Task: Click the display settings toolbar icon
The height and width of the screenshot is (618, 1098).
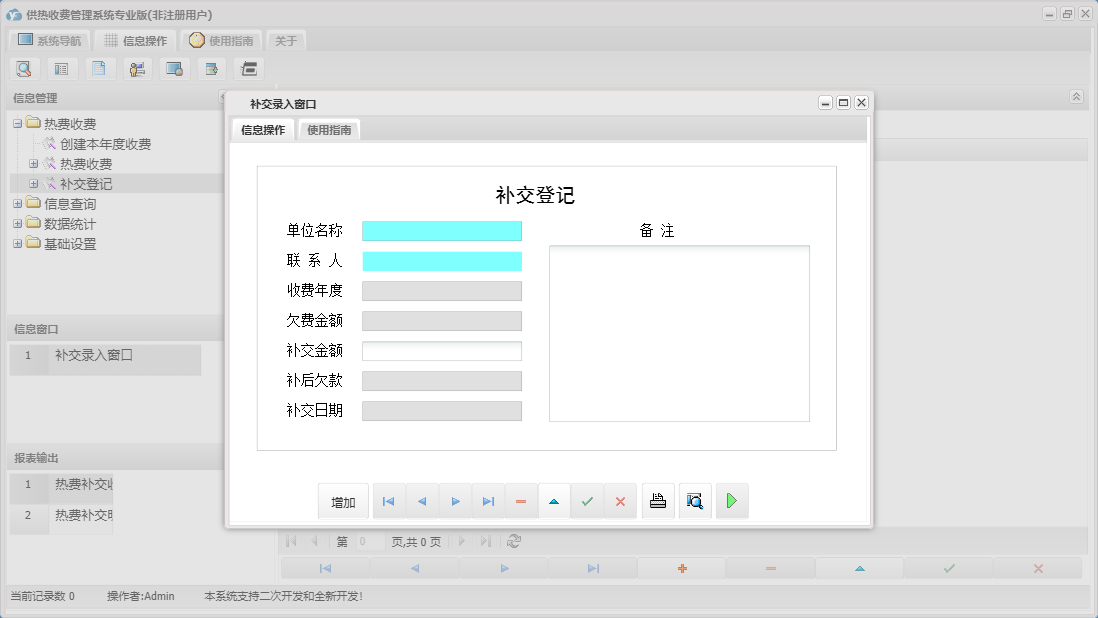Action: pyautogui.click(x=174, y=68)
